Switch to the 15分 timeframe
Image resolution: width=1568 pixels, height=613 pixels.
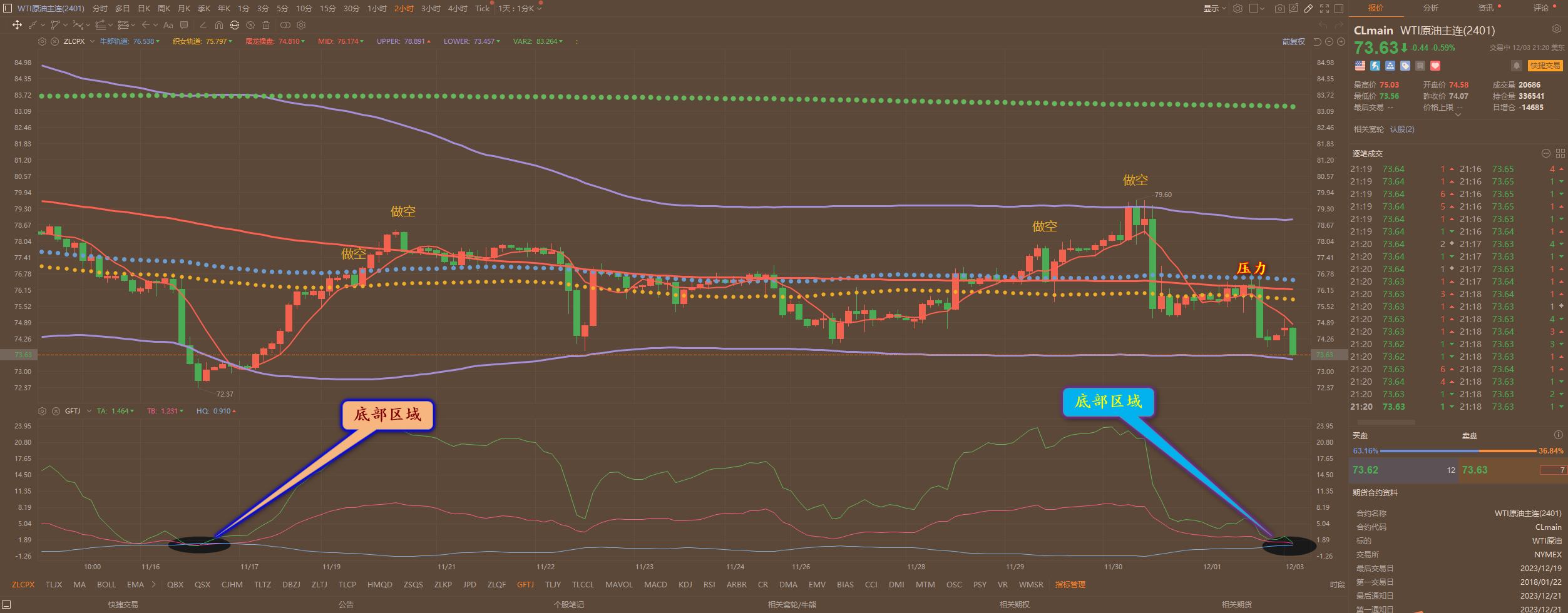328,8
